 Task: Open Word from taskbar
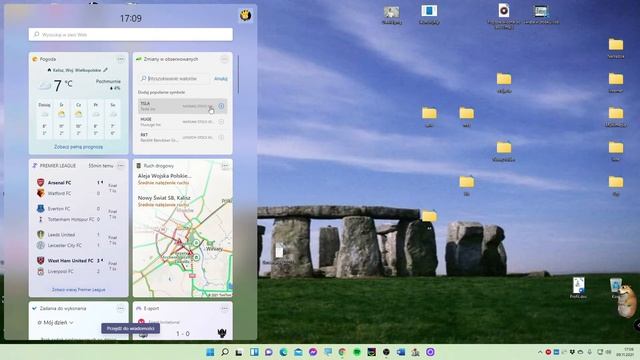click(401, 352)
